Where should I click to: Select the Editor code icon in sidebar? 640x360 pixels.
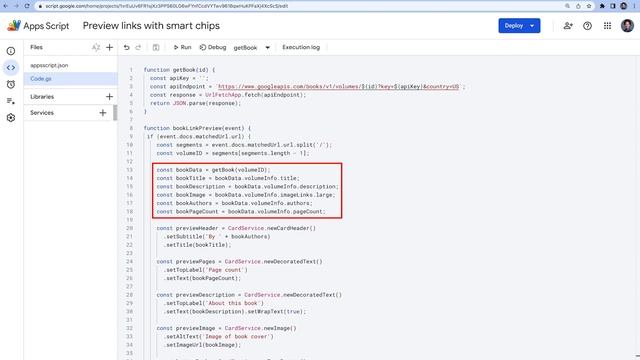(x=11, y=68)
